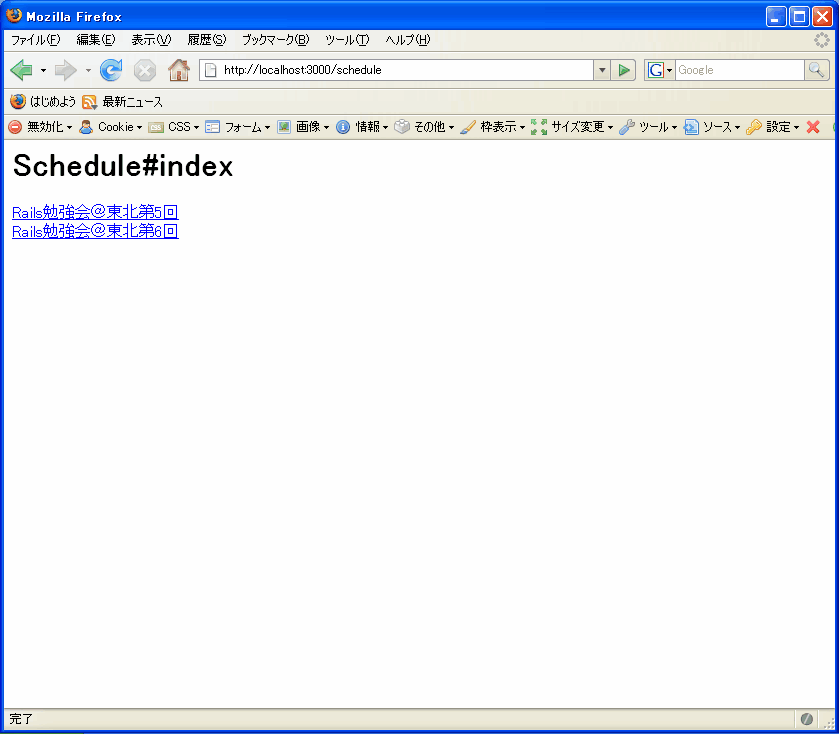The width and height of the screenshot is (839, 734).
Task: Go back with the green Back arrow
Action: coord(21,70)
